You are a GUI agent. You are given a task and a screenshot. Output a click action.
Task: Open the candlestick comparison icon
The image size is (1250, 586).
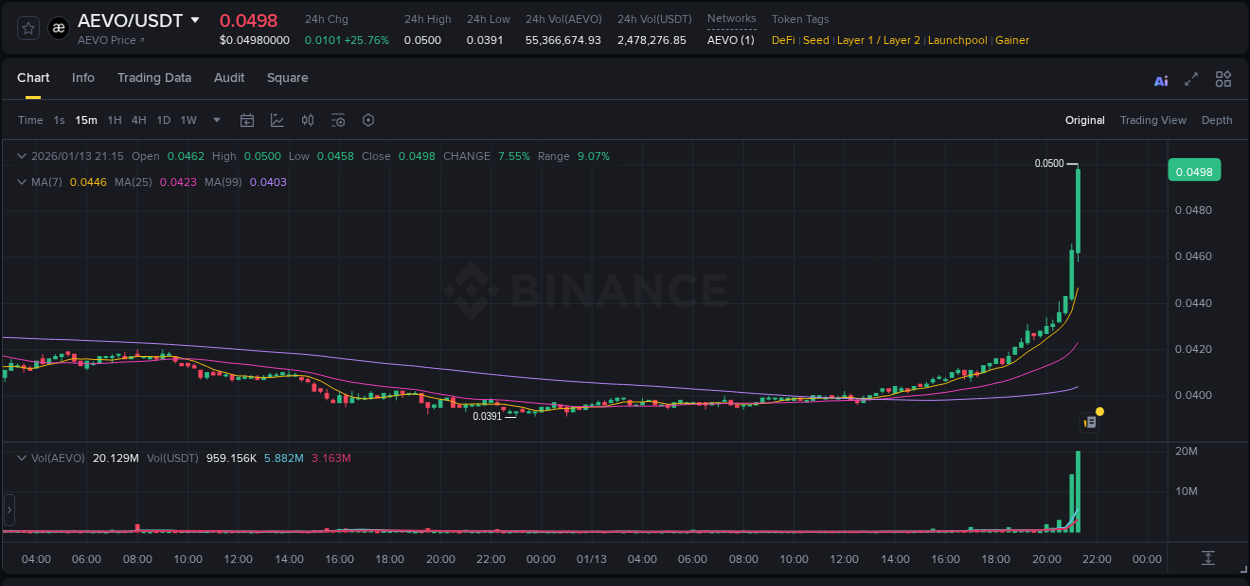coord(307,120)
